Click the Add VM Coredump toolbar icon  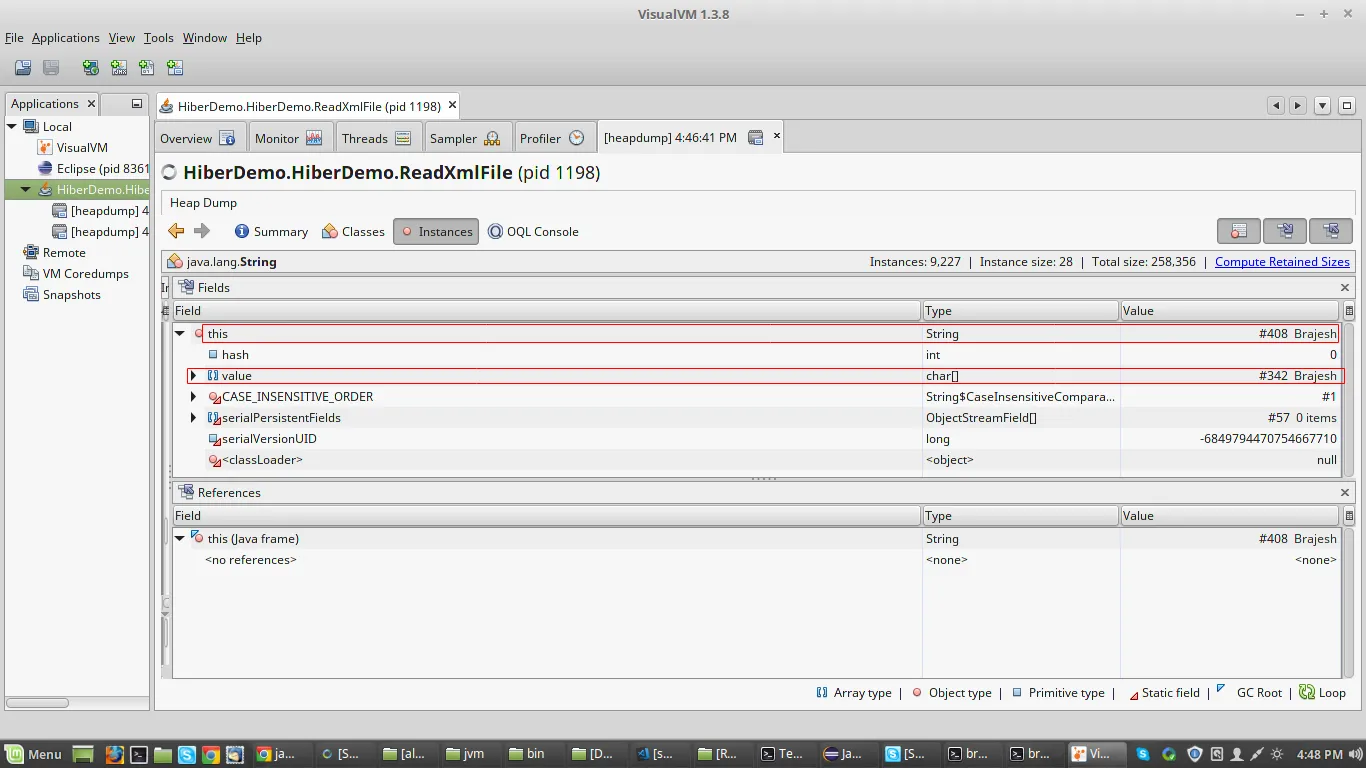[147, 68]
